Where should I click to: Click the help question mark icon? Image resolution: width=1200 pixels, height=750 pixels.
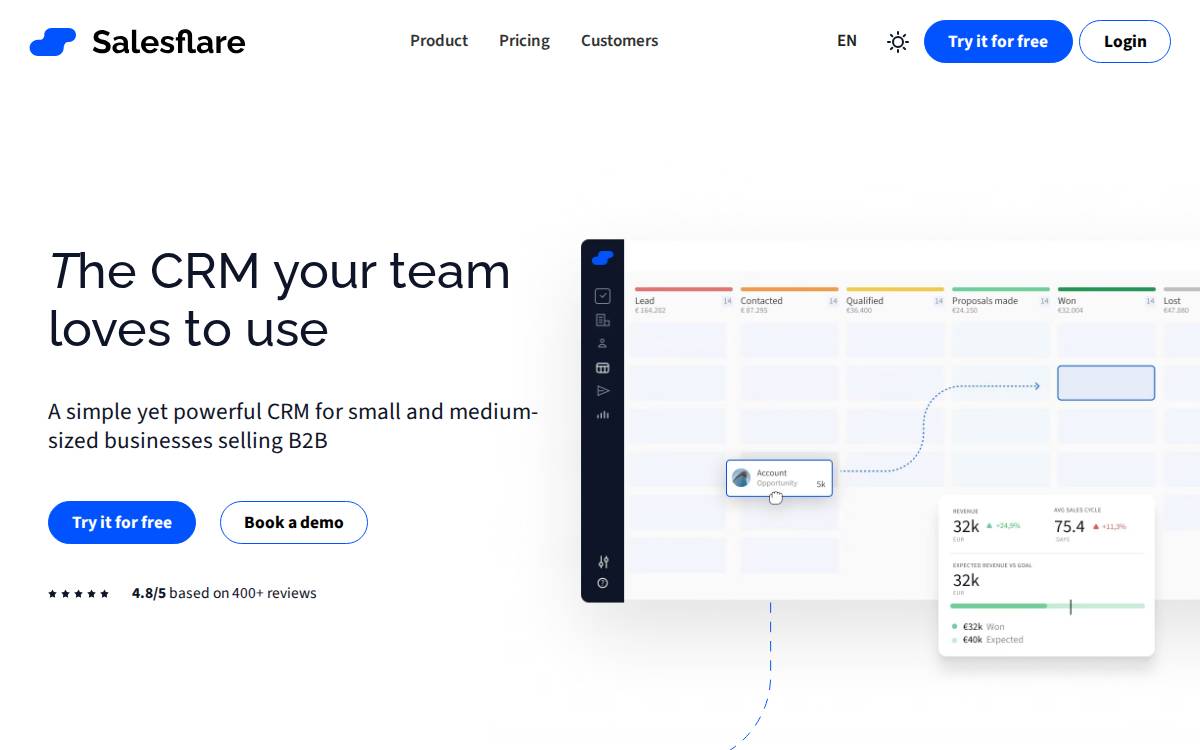pos(602,583)
